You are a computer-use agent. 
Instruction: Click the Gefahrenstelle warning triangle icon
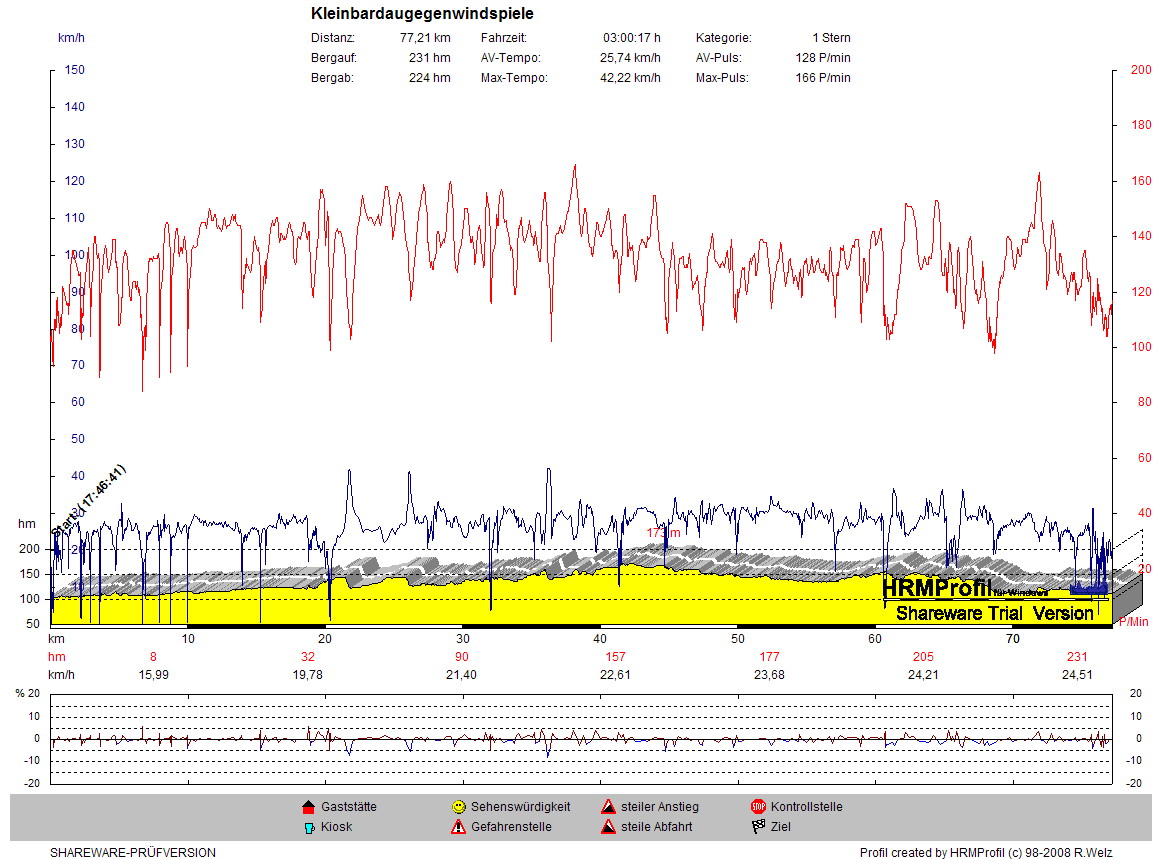458,827
